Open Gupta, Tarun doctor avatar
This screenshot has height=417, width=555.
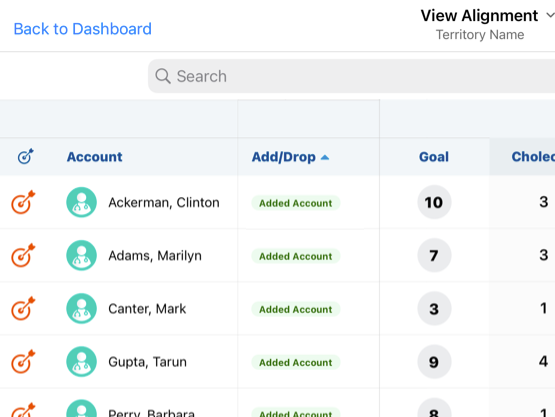(81, 361)
